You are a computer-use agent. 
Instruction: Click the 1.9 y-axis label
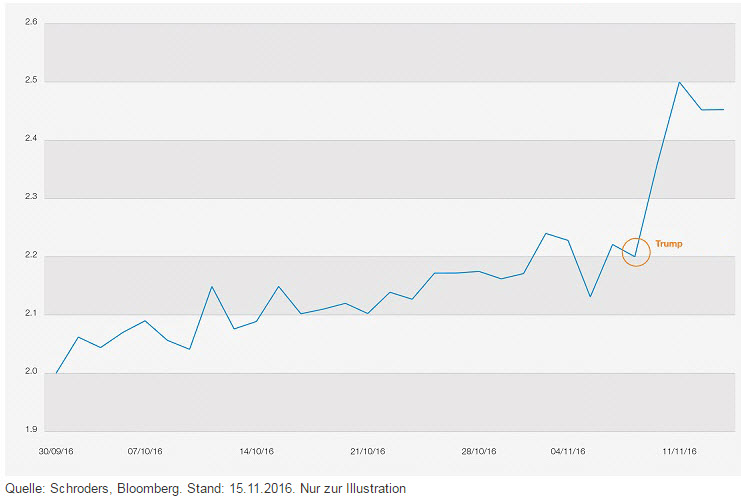click(30, 431)
